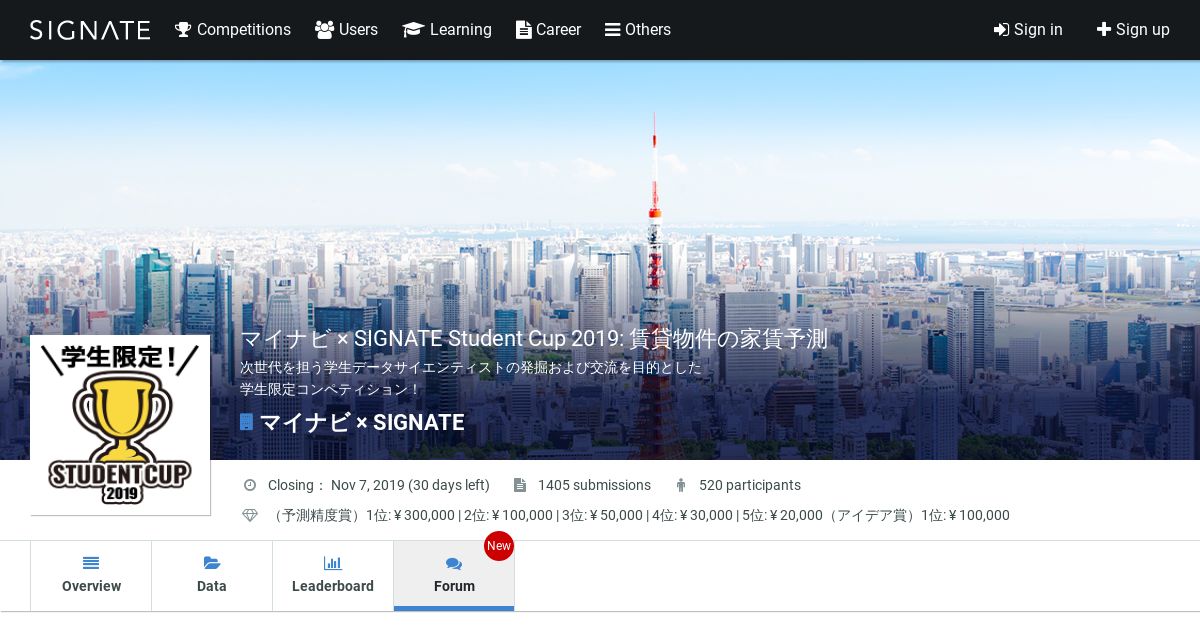This screenshot has width=1200, height=630.
Task: Click the competition title Student Cup 2019
Action: [534, 339]
